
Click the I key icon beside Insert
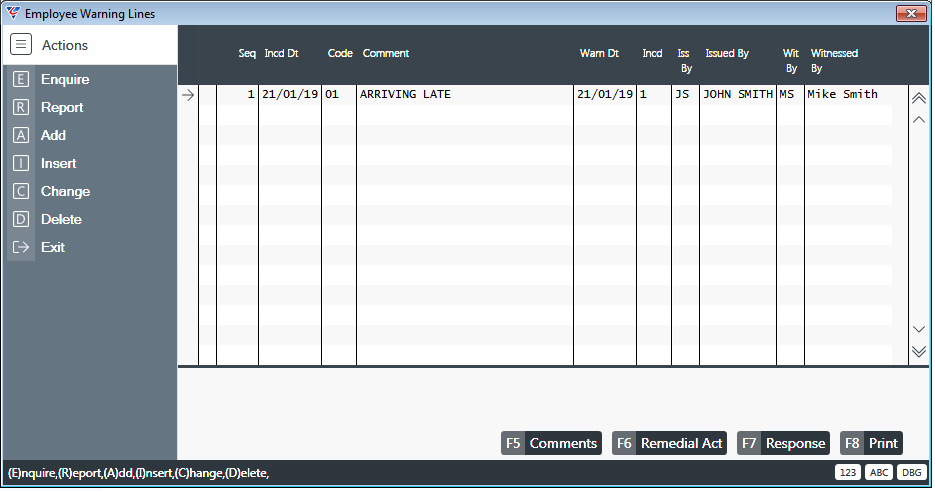21,163
